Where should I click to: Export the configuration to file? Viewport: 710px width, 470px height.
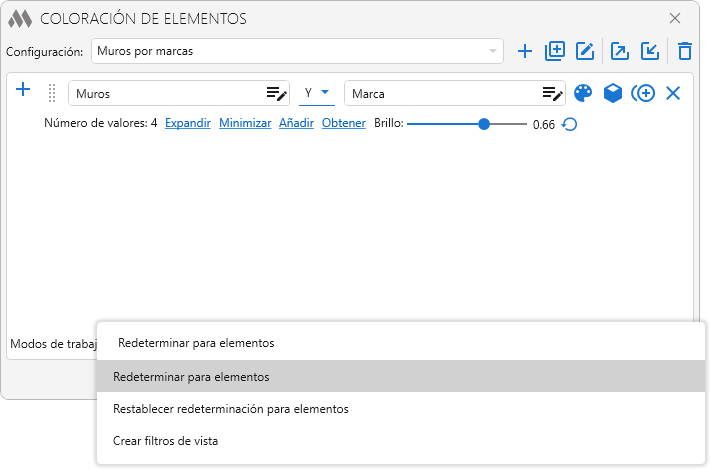620,51
